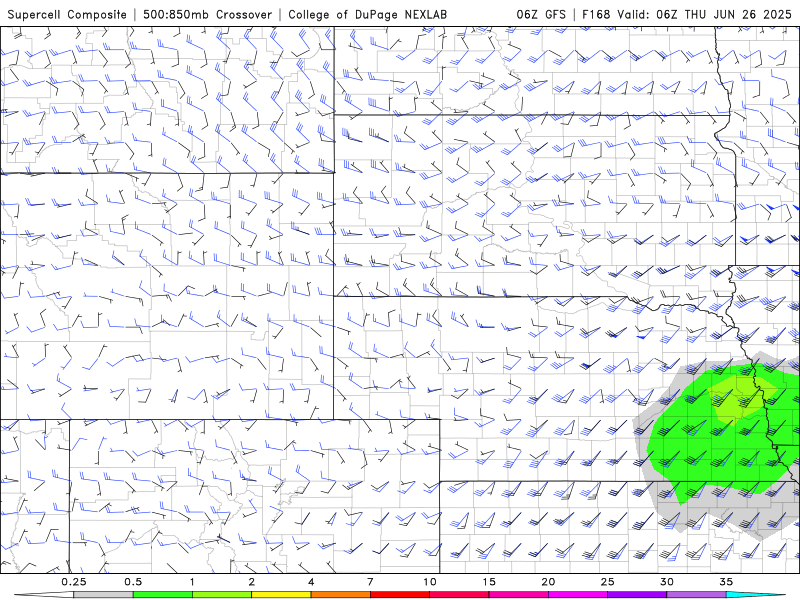The width and height of the screenshot is (800, 600).
Task: Select the bright green color bar segment
Action: pos(163,595)
